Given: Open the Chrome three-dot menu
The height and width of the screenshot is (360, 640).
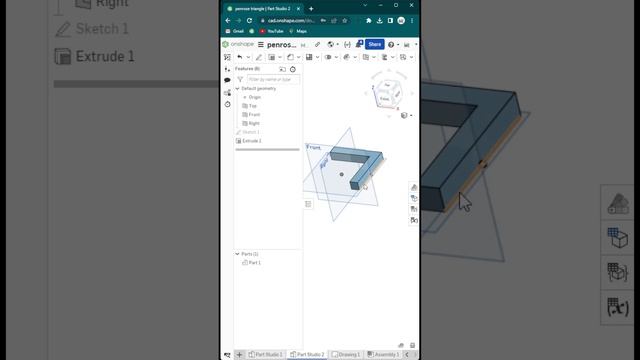Looking at the screenshot, I should point(412,21).
